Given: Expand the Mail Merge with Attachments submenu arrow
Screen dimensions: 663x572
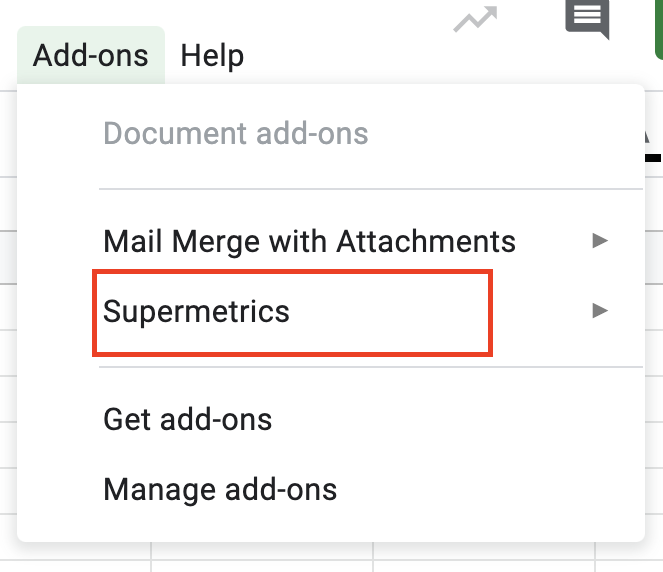Looking at the screenshot, I should click(x=600, y=241).
